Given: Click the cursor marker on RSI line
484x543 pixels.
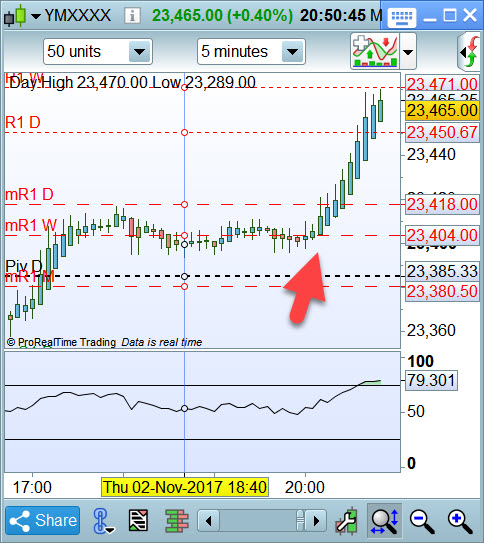Looking at the screenshot, I should [x=185, y=409].
